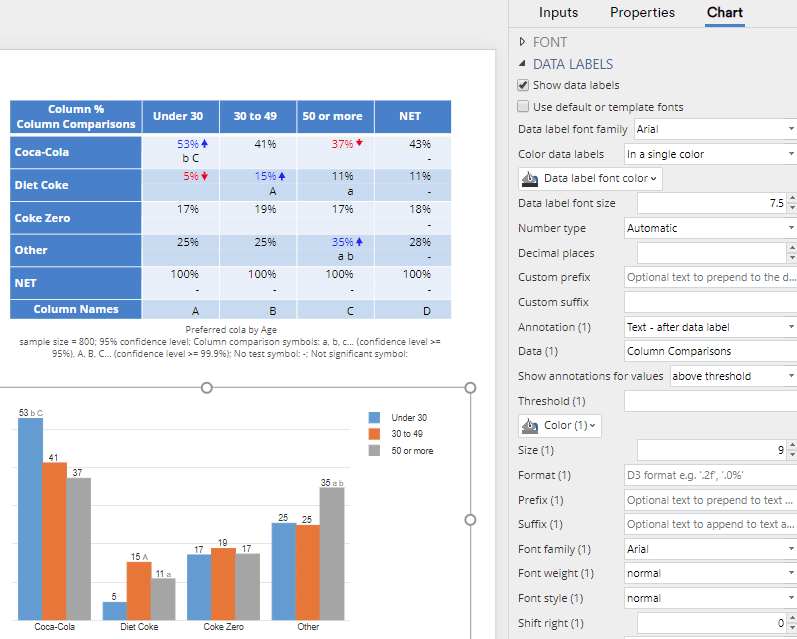This screenshot has width=797, height=639.
Task: Click the Threshold (1) input field
Action: tap(710, 401)
